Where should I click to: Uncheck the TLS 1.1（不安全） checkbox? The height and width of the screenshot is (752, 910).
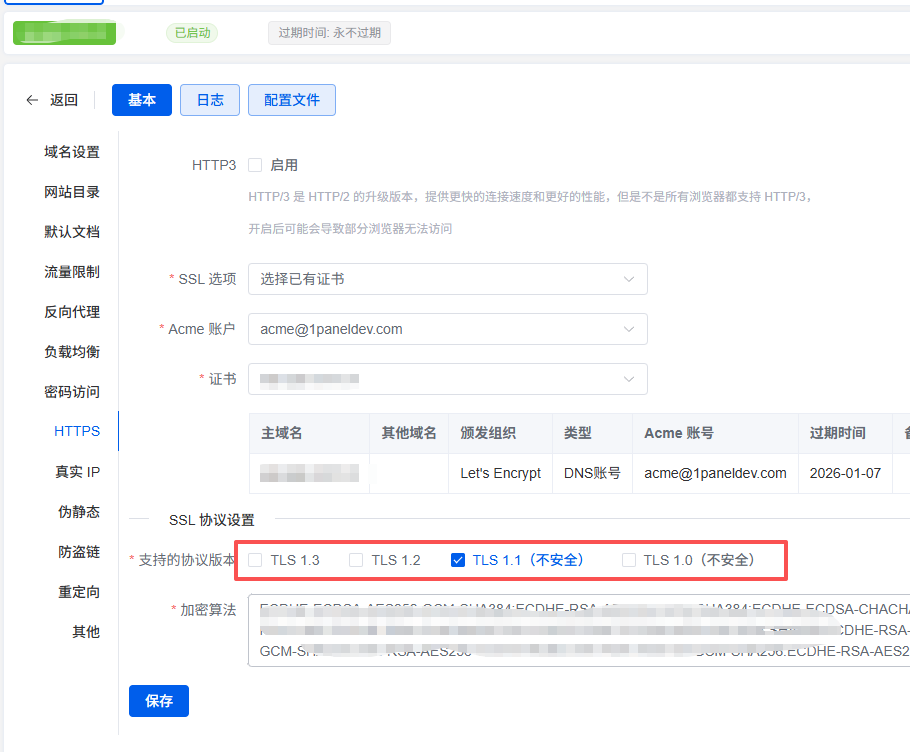click(458, 560)
